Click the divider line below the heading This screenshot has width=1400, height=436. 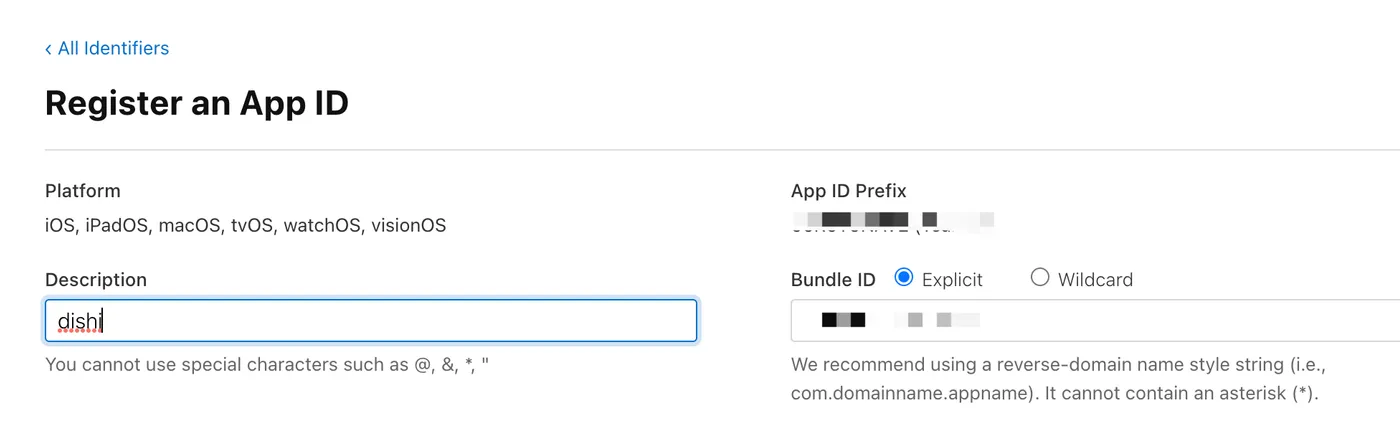(x=700, y=150)
